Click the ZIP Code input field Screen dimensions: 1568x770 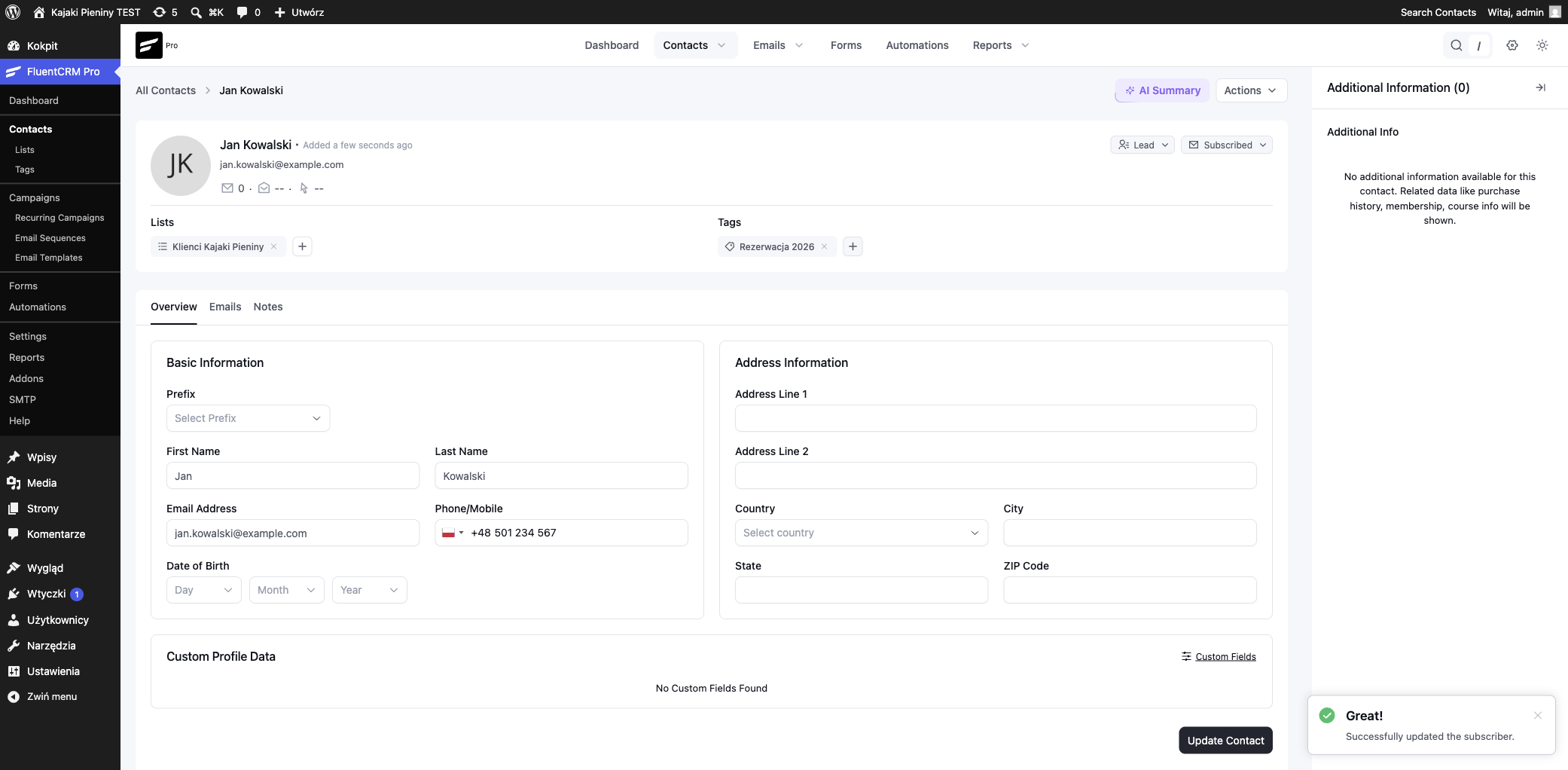click(1130, 590)
